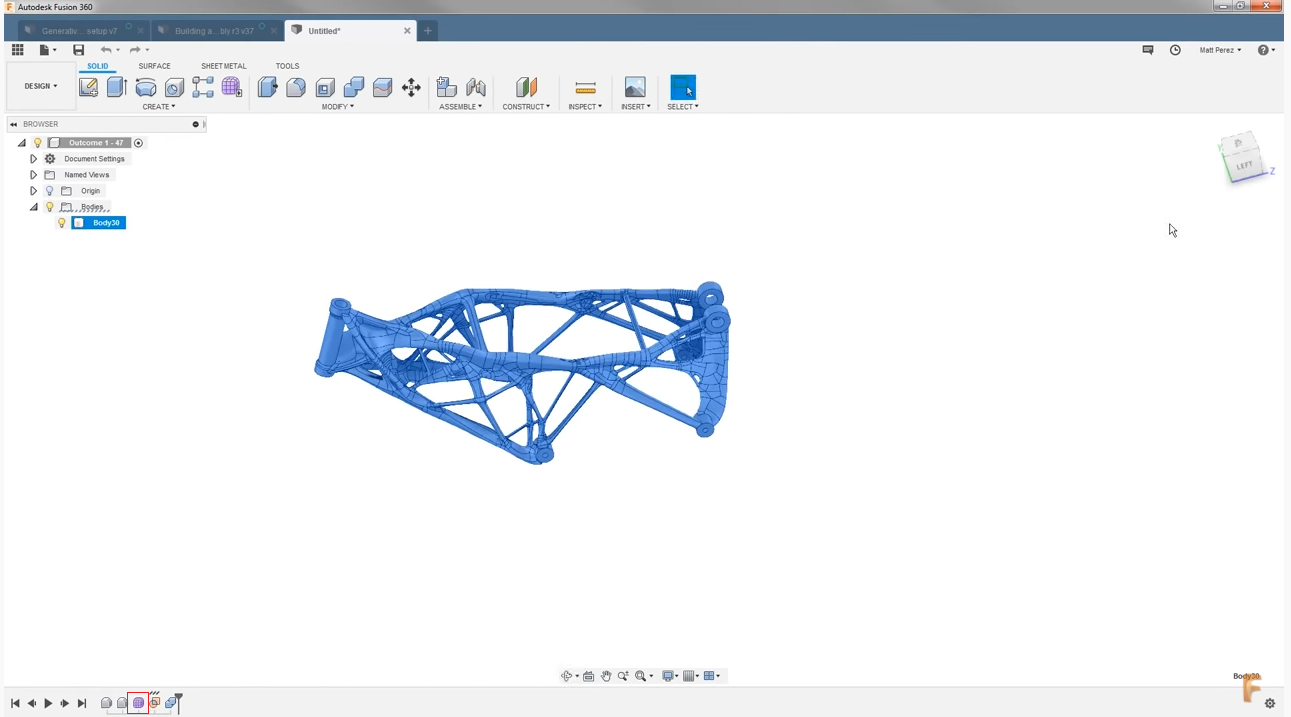Open the Display Settings dropdown
The width and height of the screenshot is (1291, 717).
(671, 676)
